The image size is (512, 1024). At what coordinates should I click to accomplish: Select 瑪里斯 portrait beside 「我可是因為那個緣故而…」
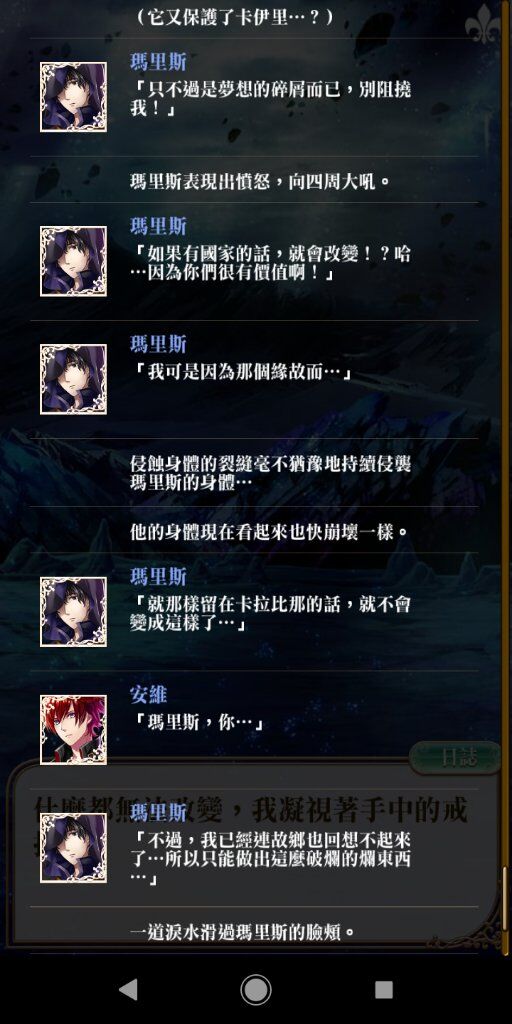click(73, 379)
